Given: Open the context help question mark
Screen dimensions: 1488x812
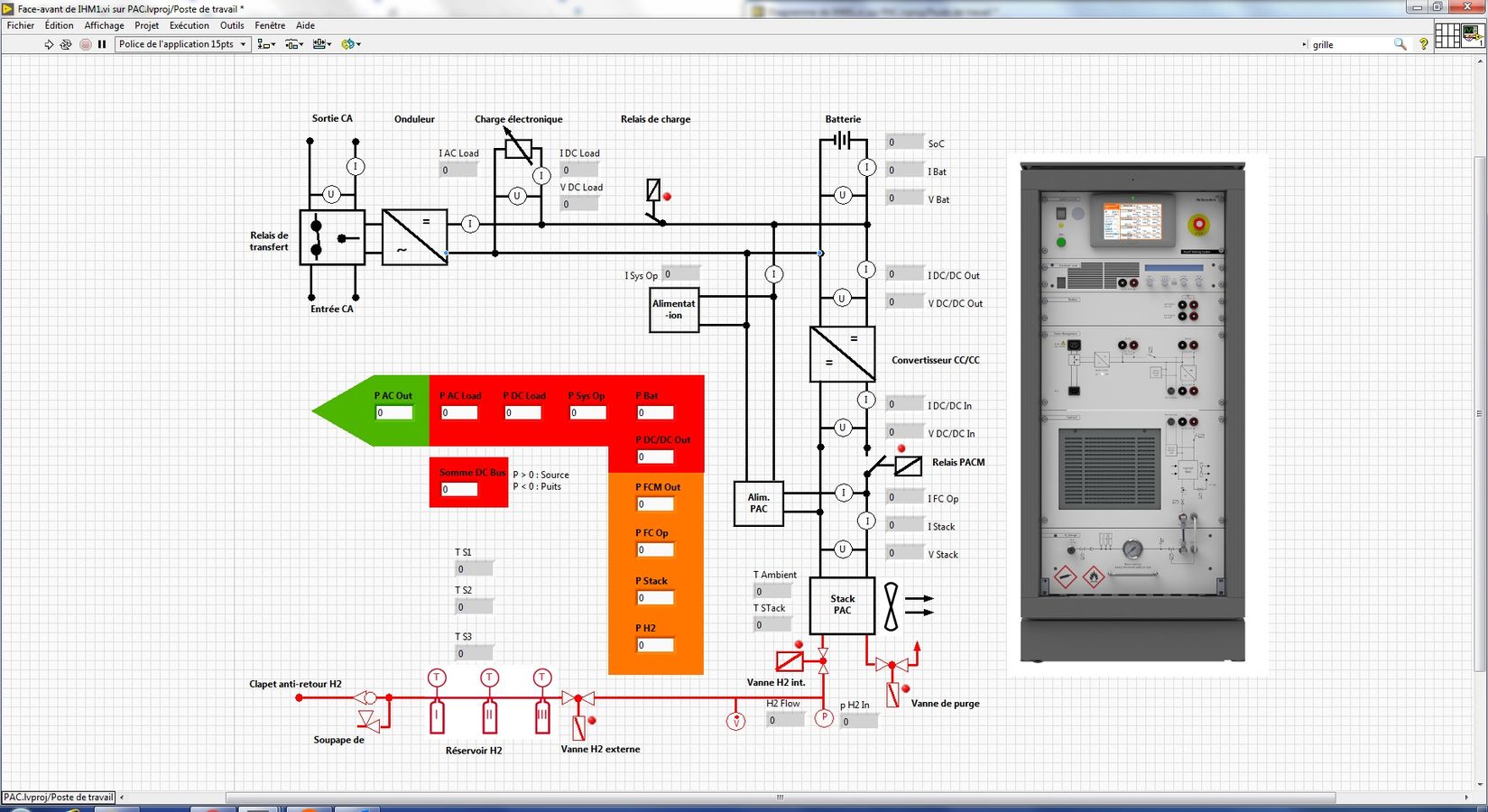Looking at the screenshot, I should [x=1423, y=44].
